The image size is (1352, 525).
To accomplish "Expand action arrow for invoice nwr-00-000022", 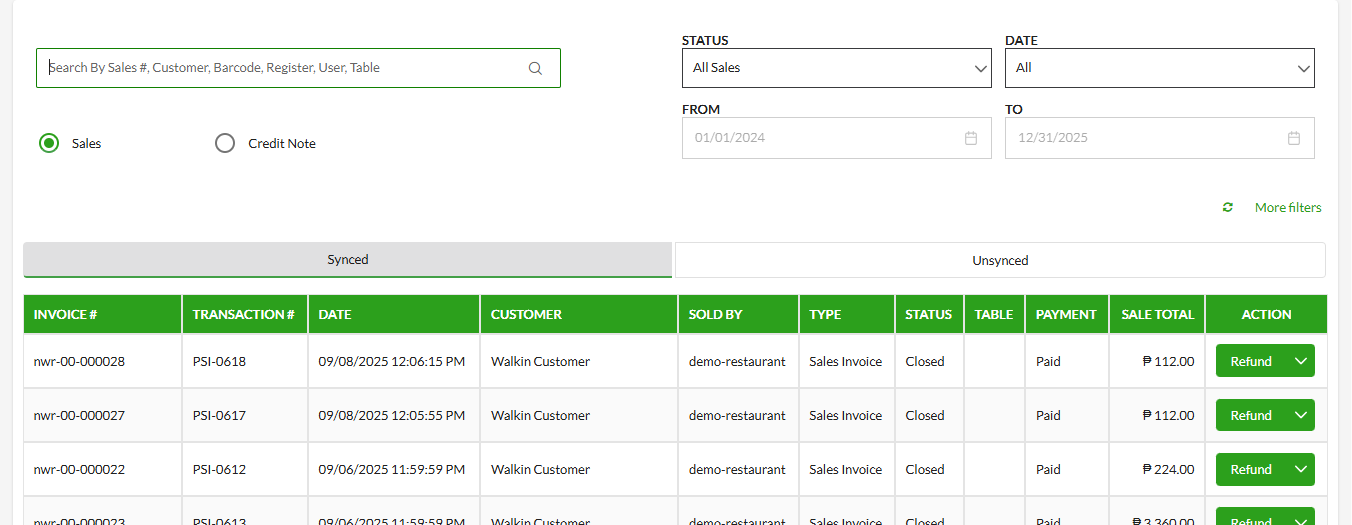I will 1301,469.
